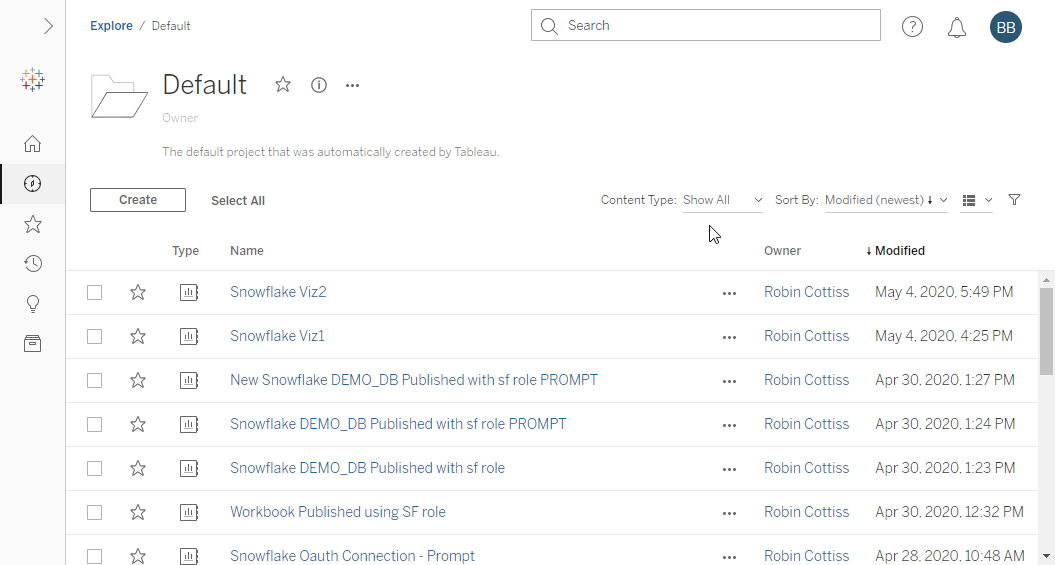1055x565 pixels.
Task: Click the Default breadcrumb text
Action: click(171, 26)
